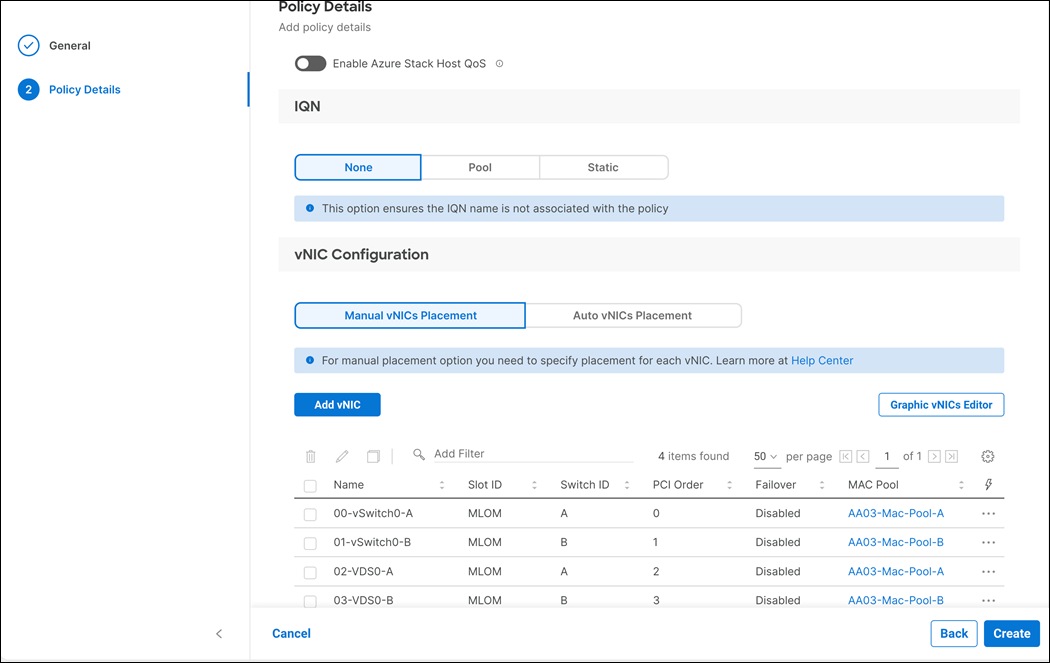Open table settings gear icon

(x=988, y=456)
